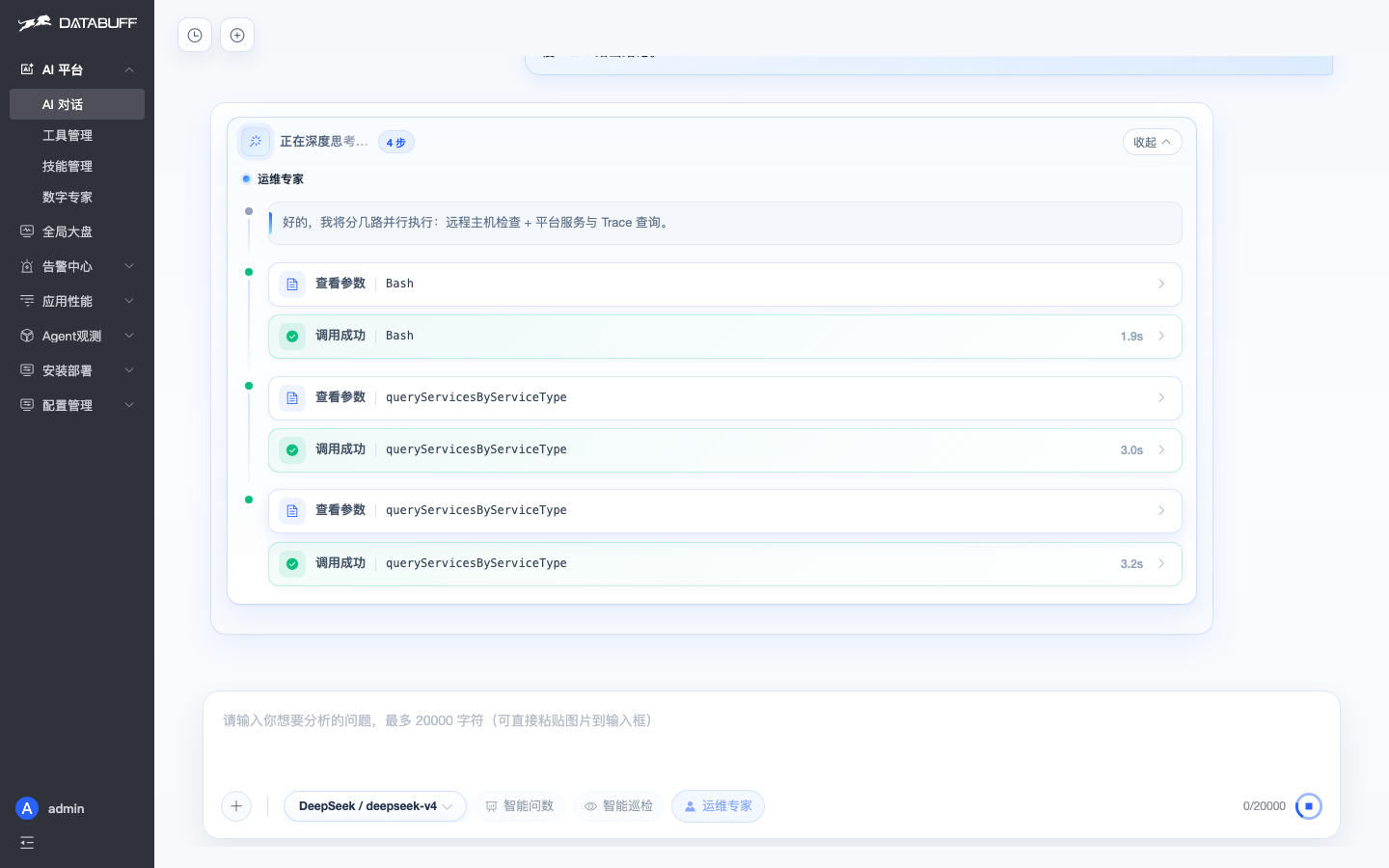Screen dimensions: 1389x868
Task: Click the 0/20000 character counter
Action: pyautogui.click(x=1265, y=806)
